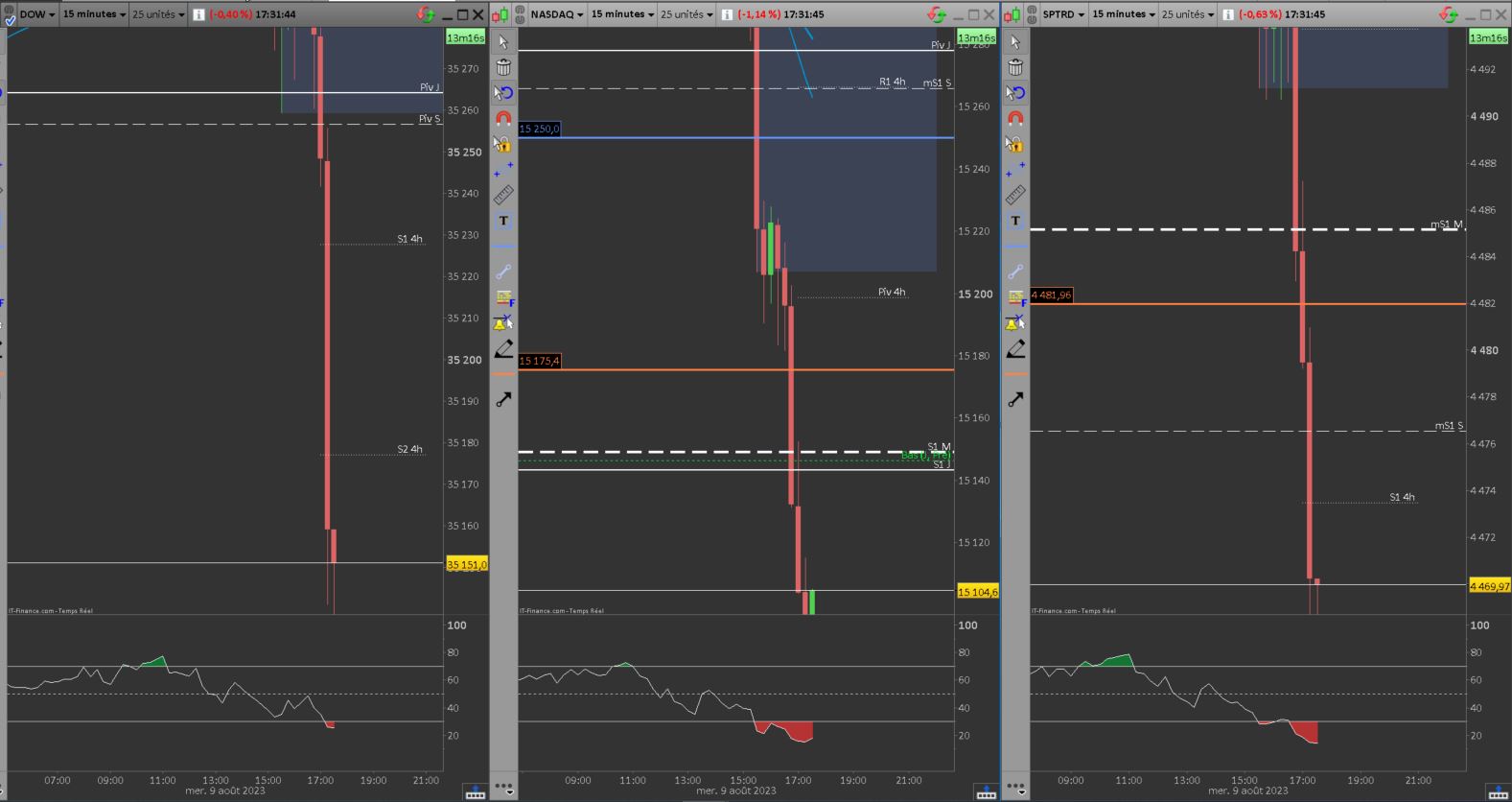Open the 25 unités dropdown in SPTRD window

tap(1189, 14)
